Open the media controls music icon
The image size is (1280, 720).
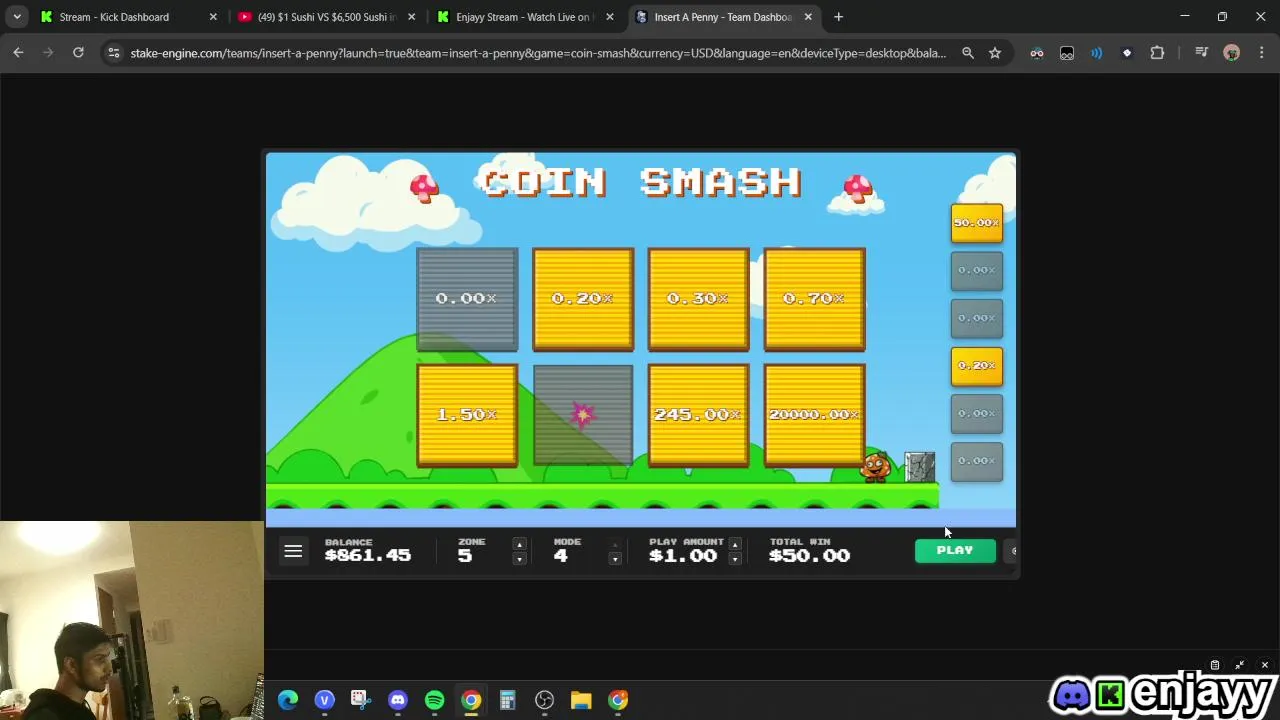pos(1201,53)
